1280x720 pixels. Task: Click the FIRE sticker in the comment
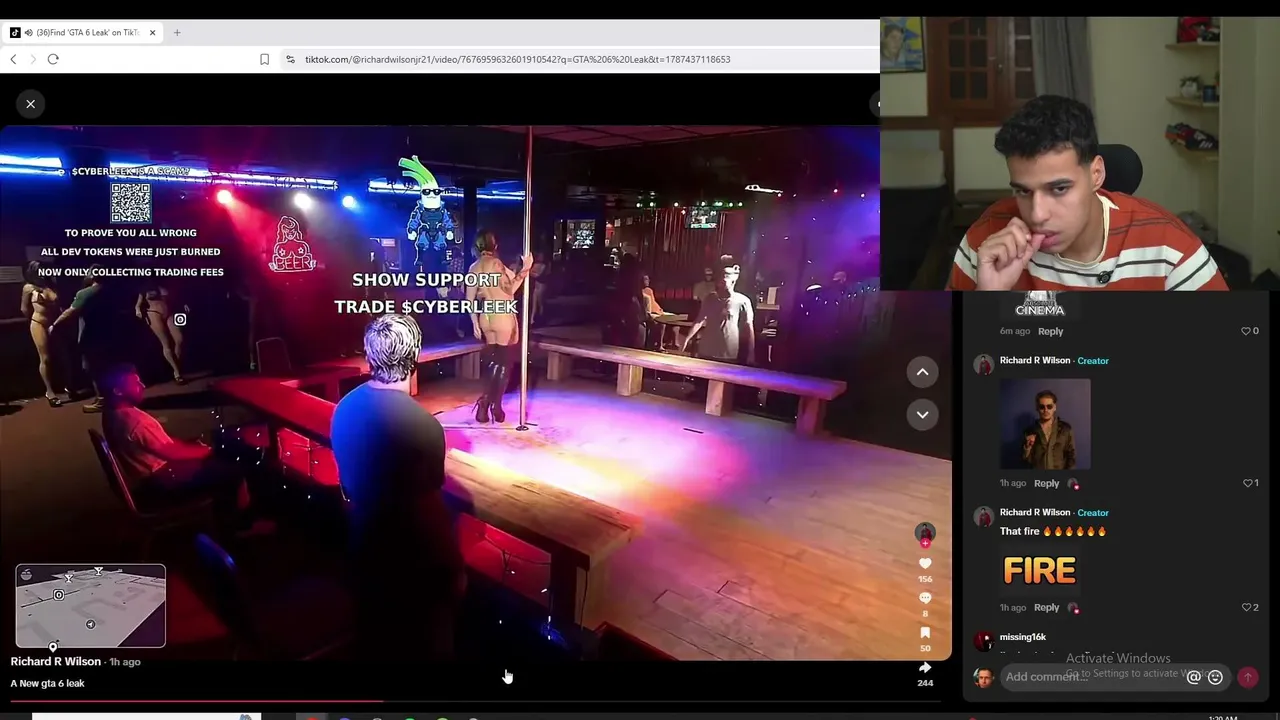[1040, 570]
